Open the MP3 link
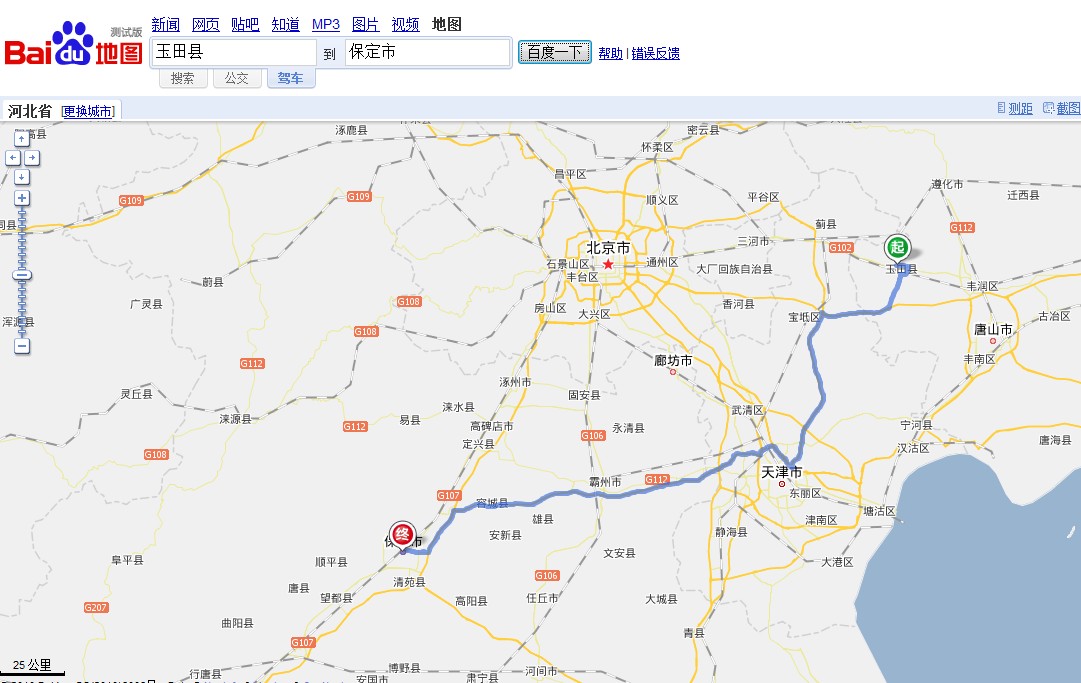The height and width of the screenshot is (683, 1081). point(325,24)
